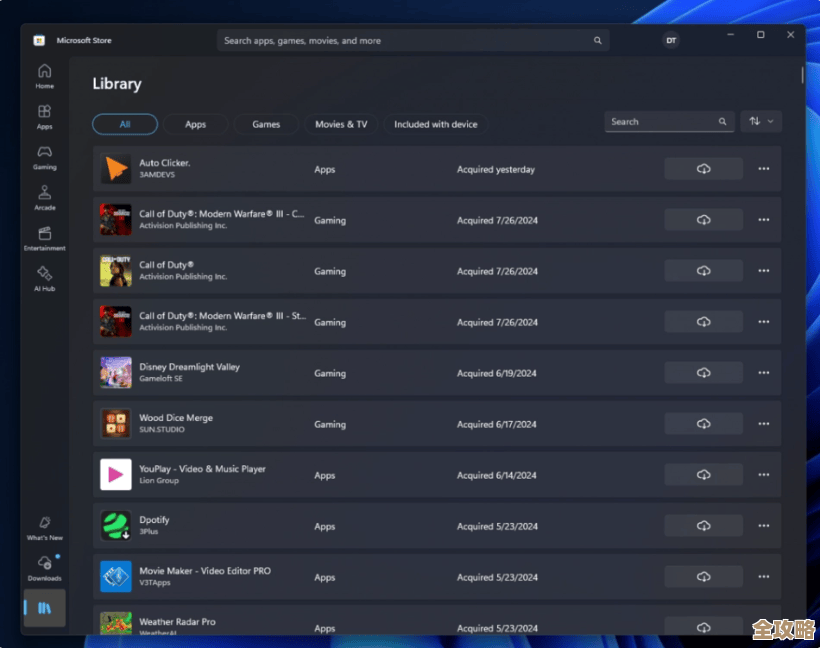820x648 pixels.
Task: Click the Library search field
Action: [x=660, y=122]
